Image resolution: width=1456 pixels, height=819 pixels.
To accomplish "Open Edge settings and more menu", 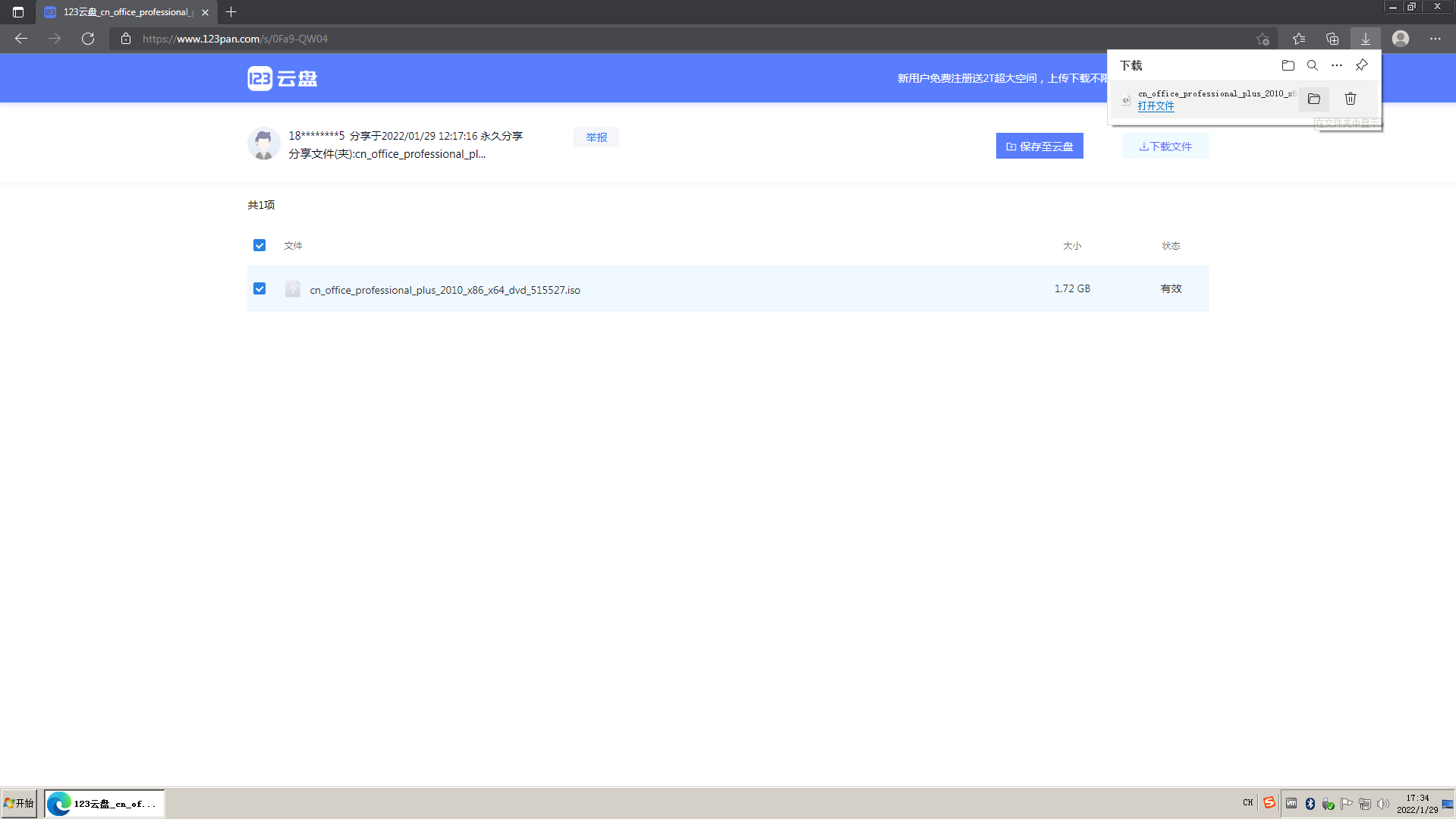I will pyautogui.click(x=1435, y=39).
